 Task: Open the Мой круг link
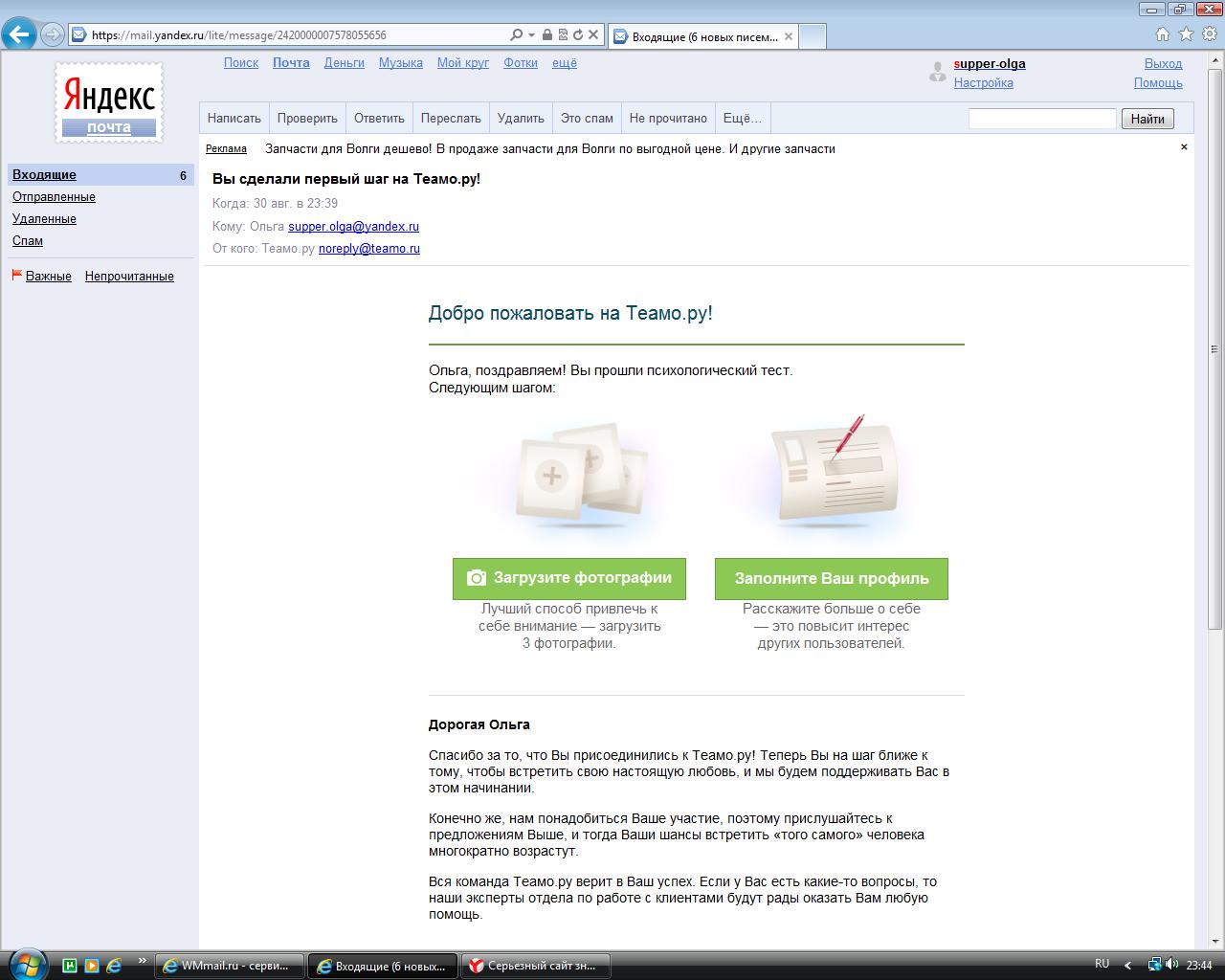(463, 63)
